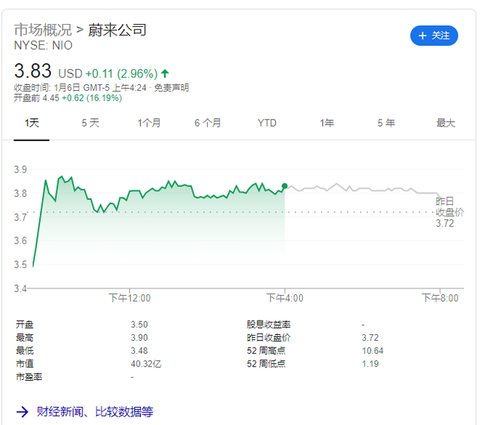Click the blue 关注 follow button
The width and height of the screenshot is (480, 425).
pyautogui.click(x=434, y=35)
